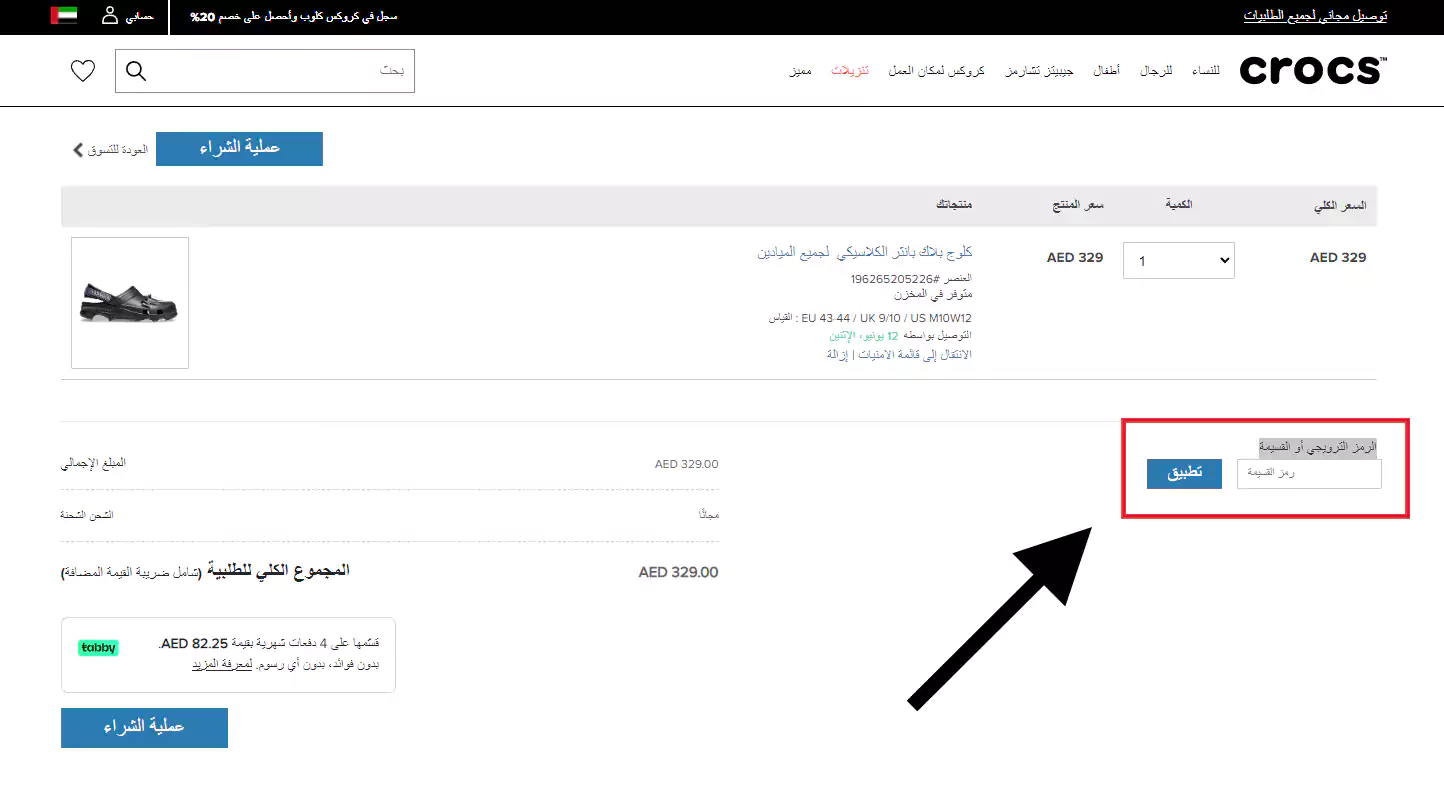Screen dimensions: 1444x788
Task: Click the green delivery date 12 يونيو
Action: [x=863, y=336]
